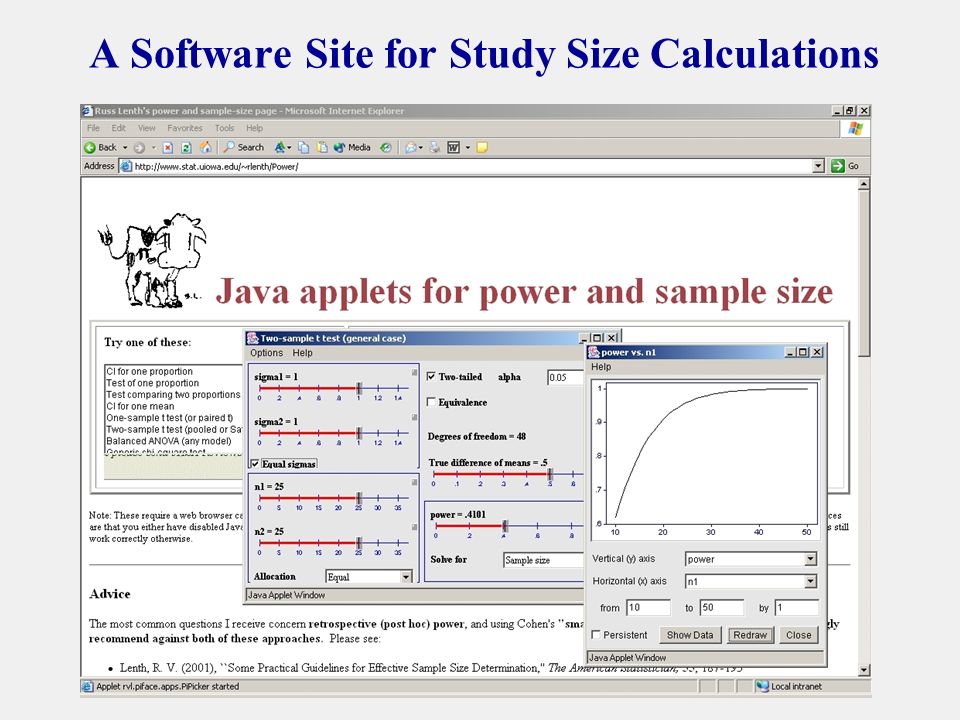The height and width of the screenshot is (720, 960).
Task: Open the Tools menu in Internet Explorer
Action: (x=225, y=128)
